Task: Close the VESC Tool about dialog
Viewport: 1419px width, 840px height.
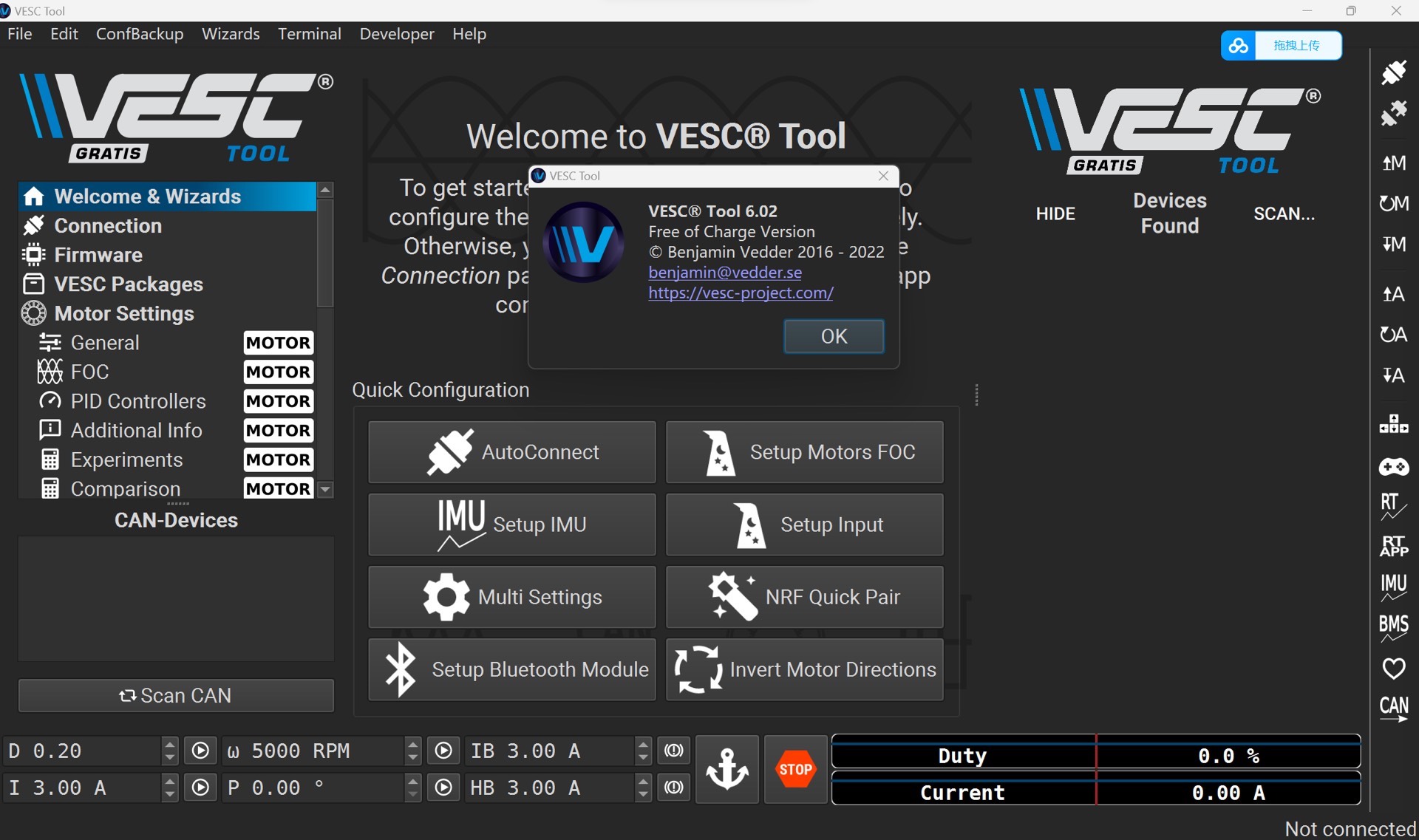Action: 883,176
